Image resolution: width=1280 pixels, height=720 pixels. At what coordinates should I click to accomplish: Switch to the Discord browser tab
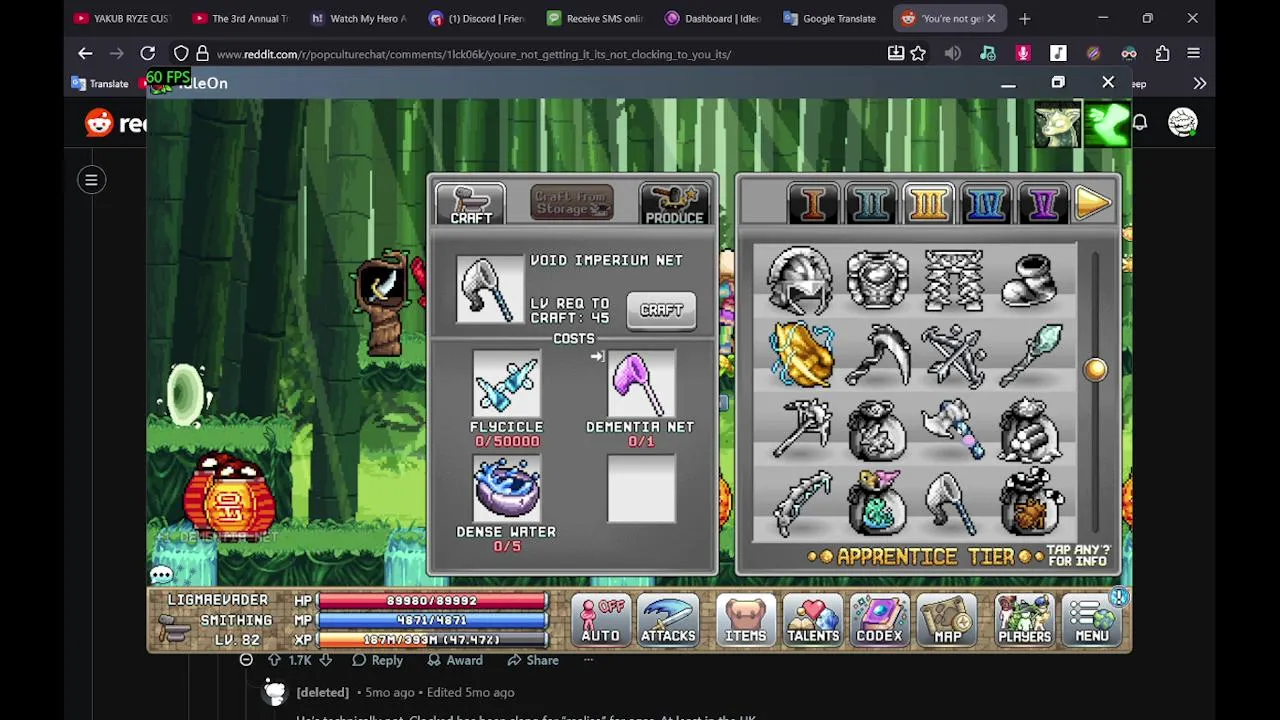tap(478, 18)
